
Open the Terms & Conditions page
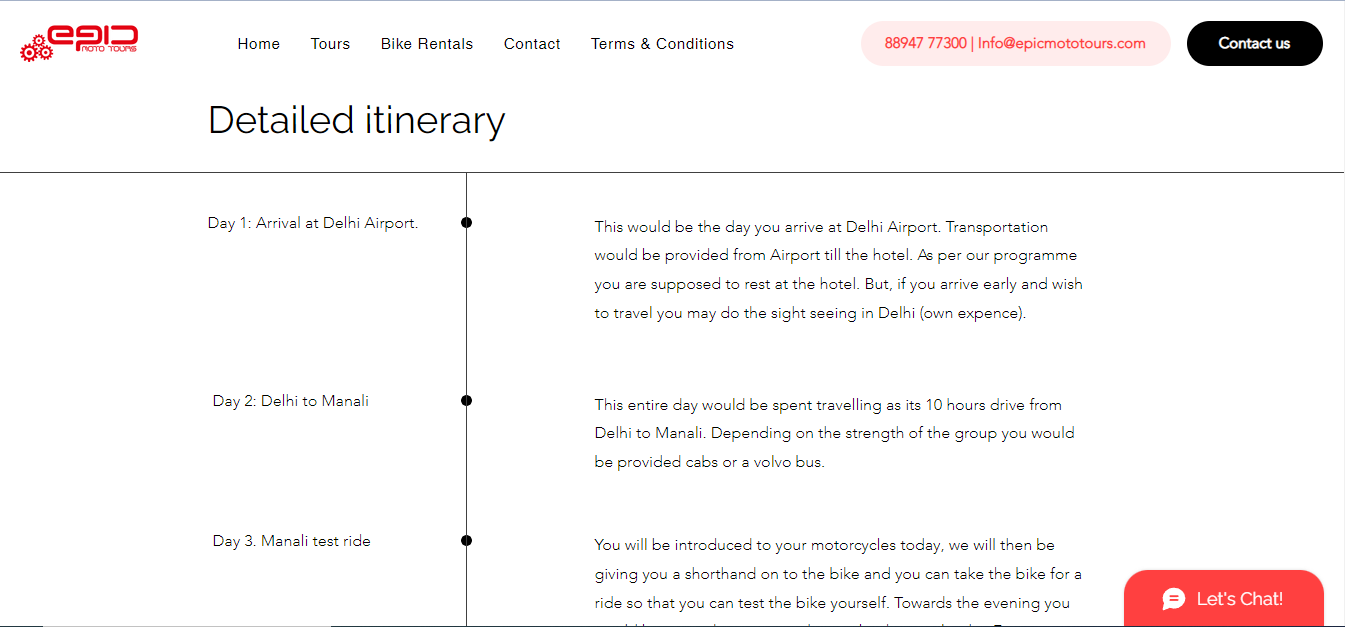[662, 44]
